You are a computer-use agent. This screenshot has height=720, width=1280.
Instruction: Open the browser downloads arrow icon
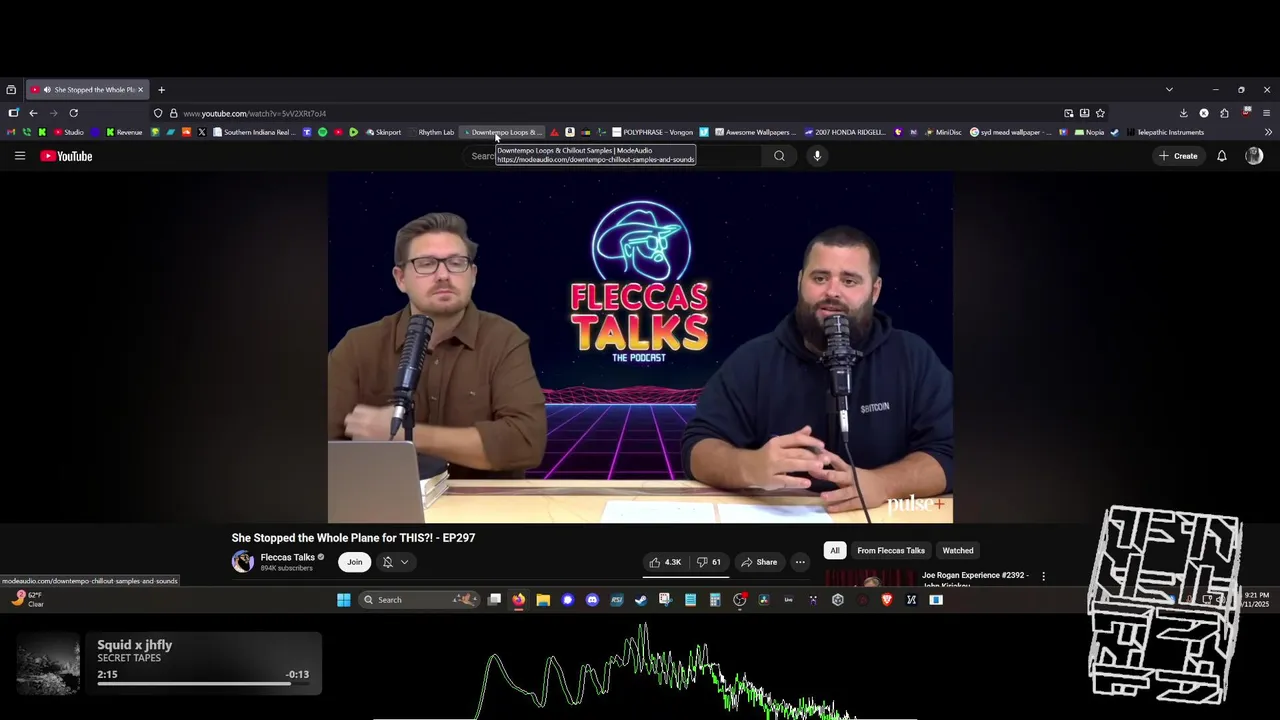(1183, 113)
